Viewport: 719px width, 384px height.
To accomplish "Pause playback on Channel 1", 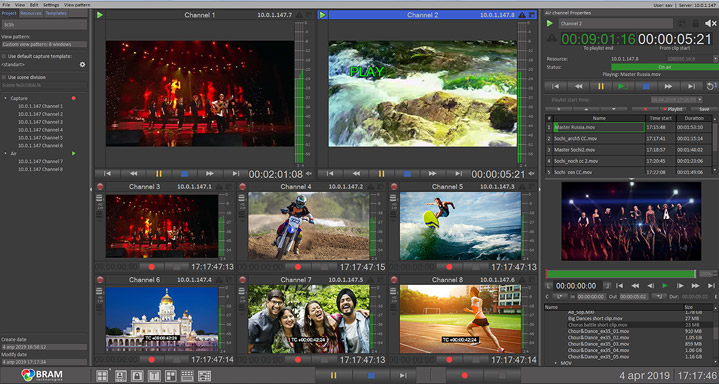I will tap(159, 173).
